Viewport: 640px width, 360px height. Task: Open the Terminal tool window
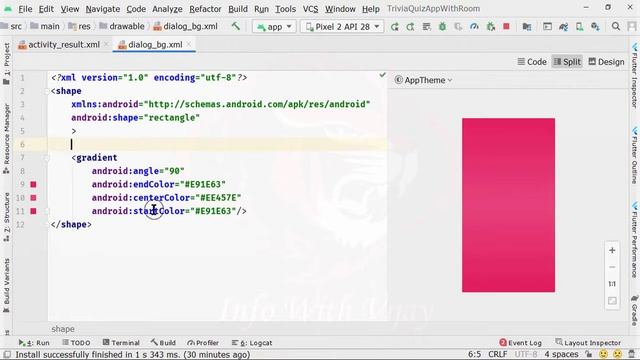pos(121,343)
